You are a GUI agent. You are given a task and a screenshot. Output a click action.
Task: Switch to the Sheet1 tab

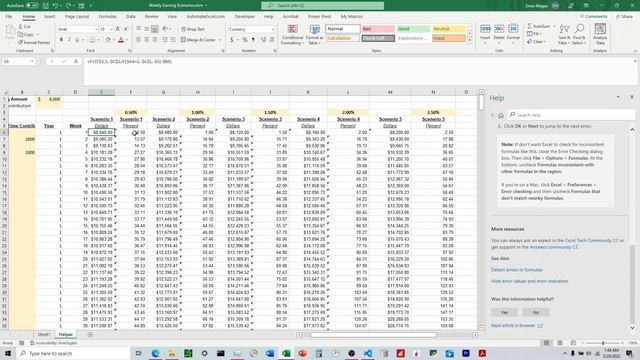point(44,335)
